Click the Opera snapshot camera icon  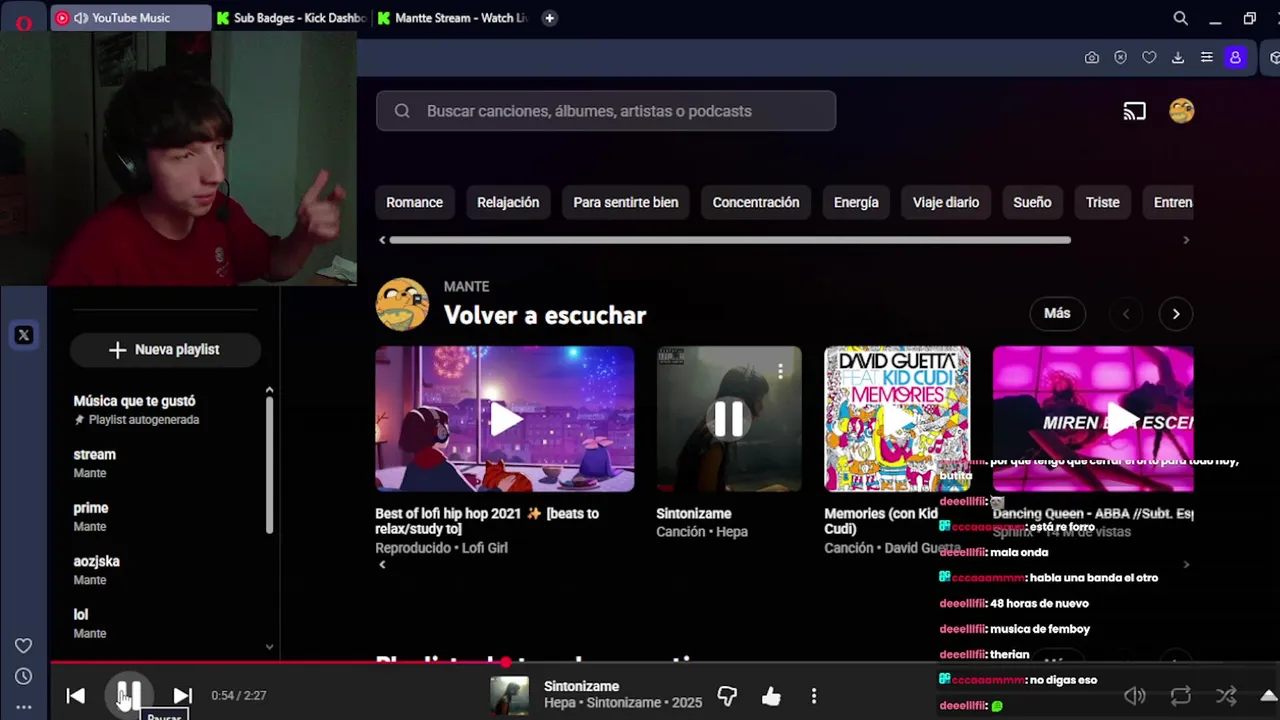pos(1092,58)
